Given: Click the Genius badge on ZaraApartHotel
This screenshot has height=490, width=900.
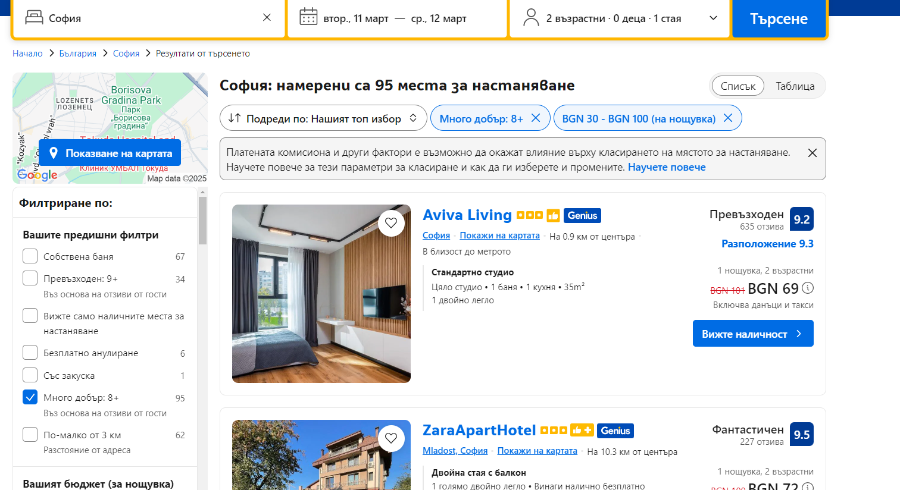Looking at the screenshot, I should click(x=615, y=431).
